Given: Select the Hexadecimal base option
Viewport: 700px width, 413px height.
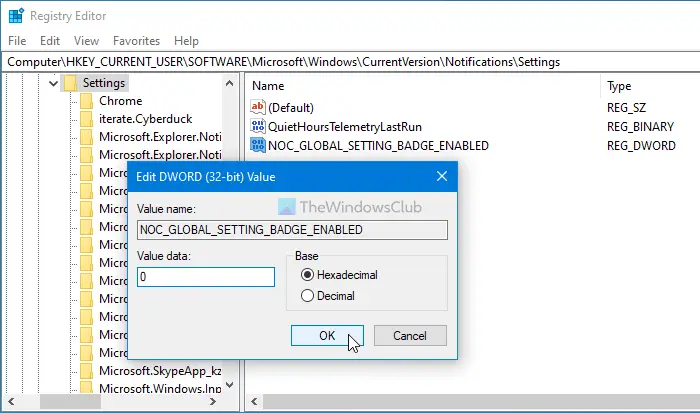Looking at the screenshot, I should 339,275.
